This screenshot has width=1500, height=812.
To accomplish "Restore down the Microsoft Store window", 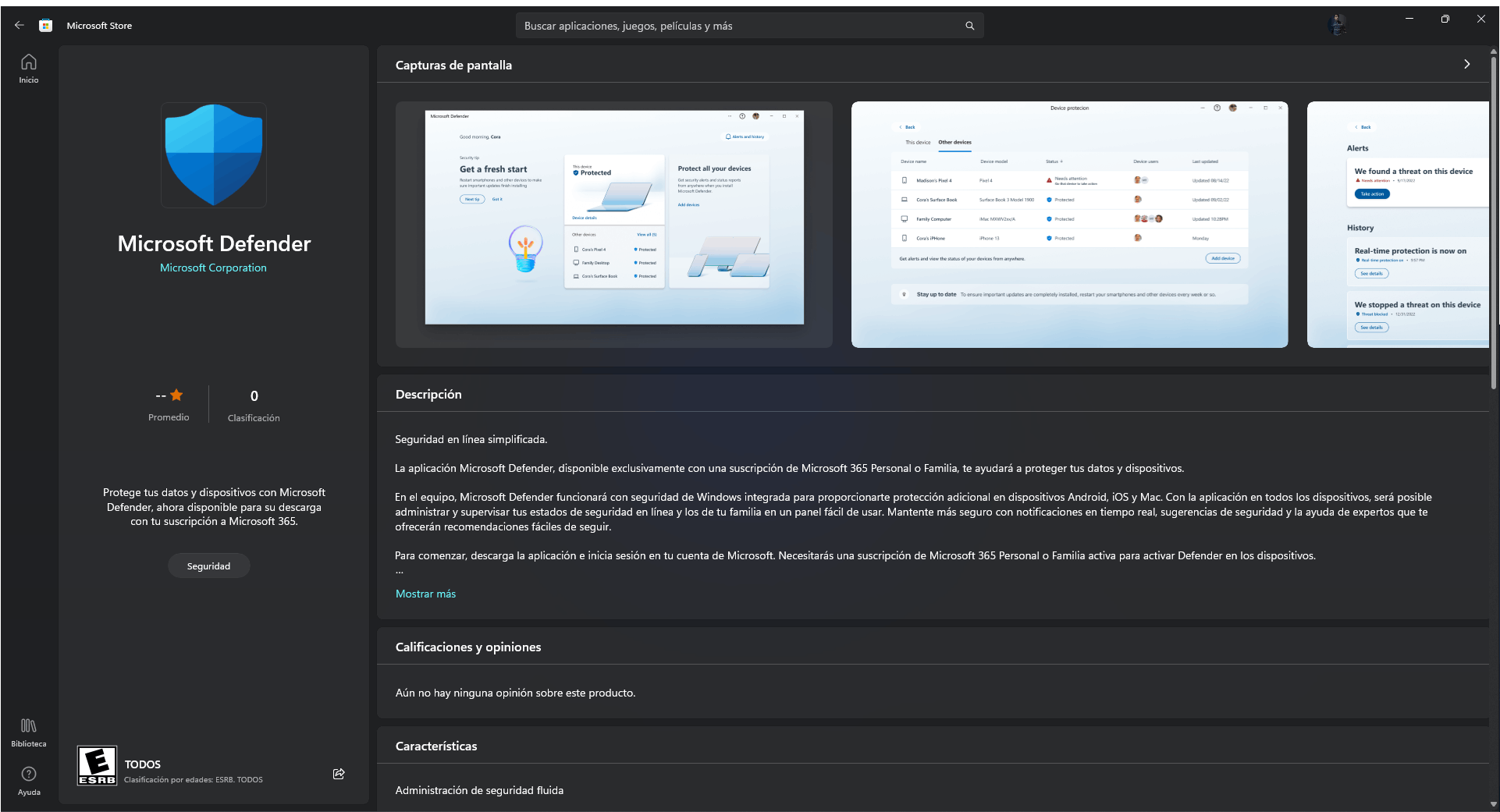I will click(1445, 19).
